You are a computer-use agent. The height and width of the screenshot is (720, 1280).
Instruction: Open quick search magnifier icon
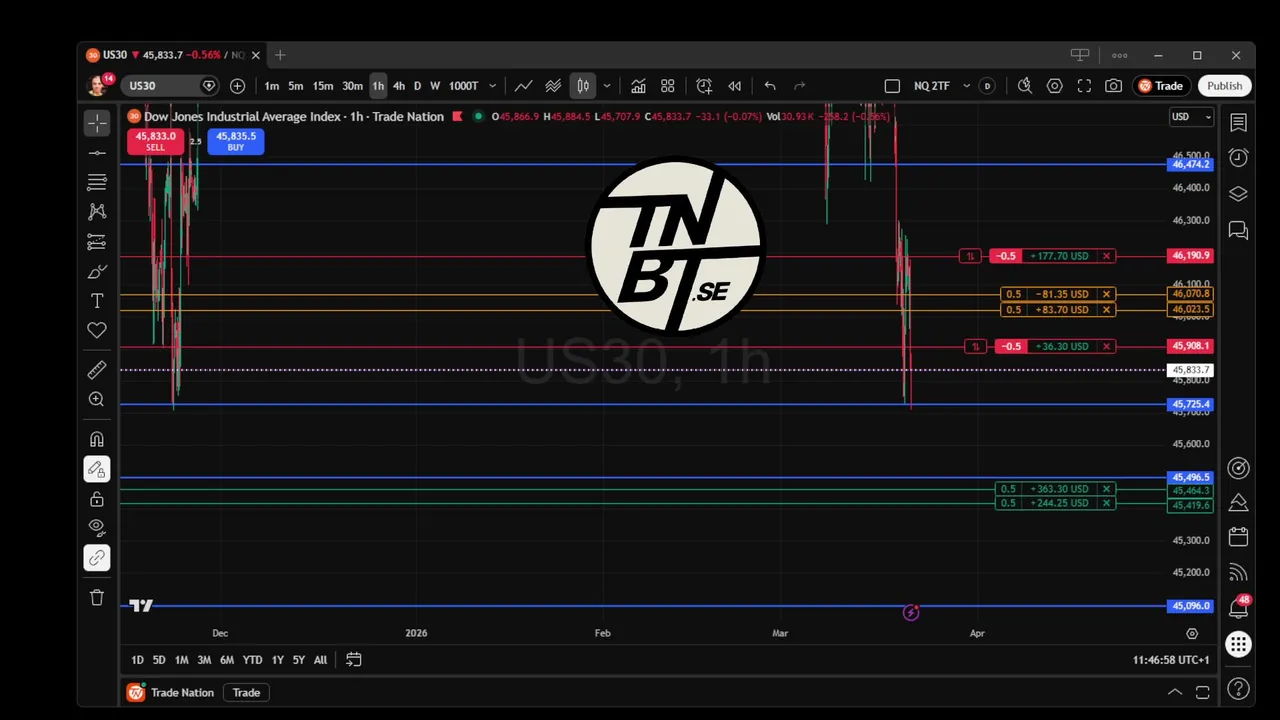[x=1024, y=86]
